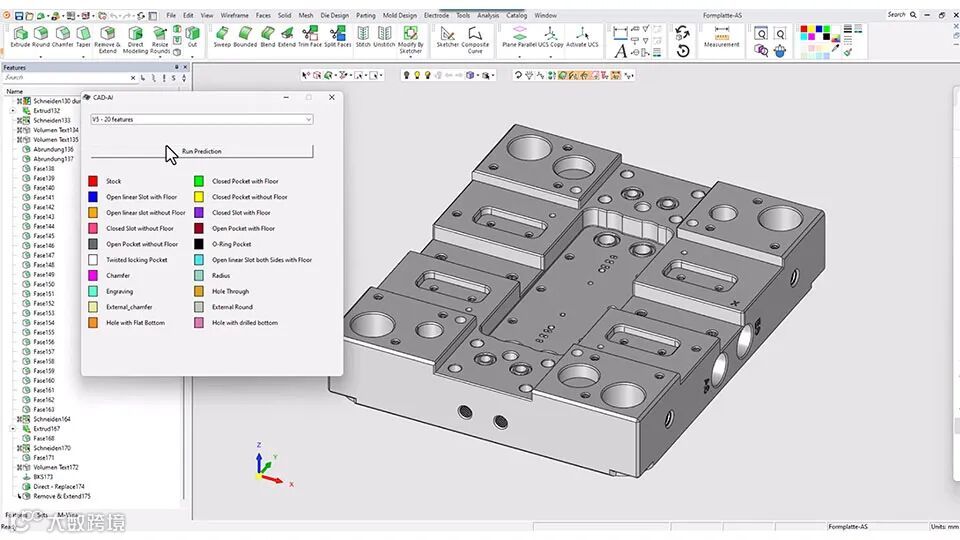Select the Split Faces tool
Image resolution: width=960 pixels, height=540 pixels.
click(x=338, y=37)
